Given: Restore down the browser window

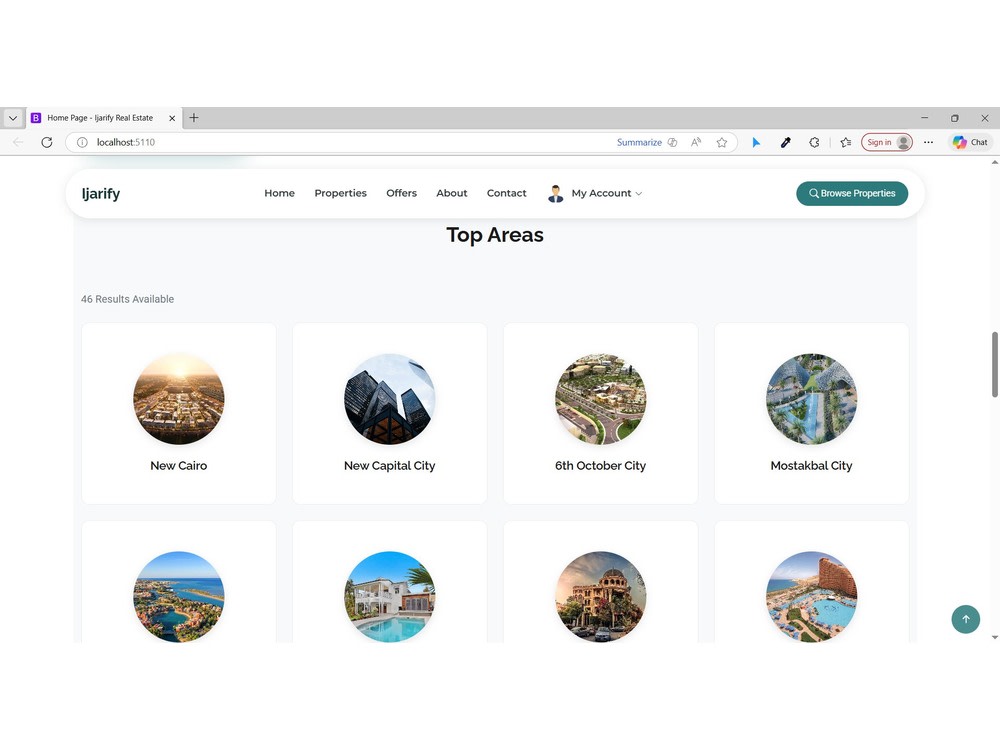Looking at the screenshot, I should (x=955, y=118).
